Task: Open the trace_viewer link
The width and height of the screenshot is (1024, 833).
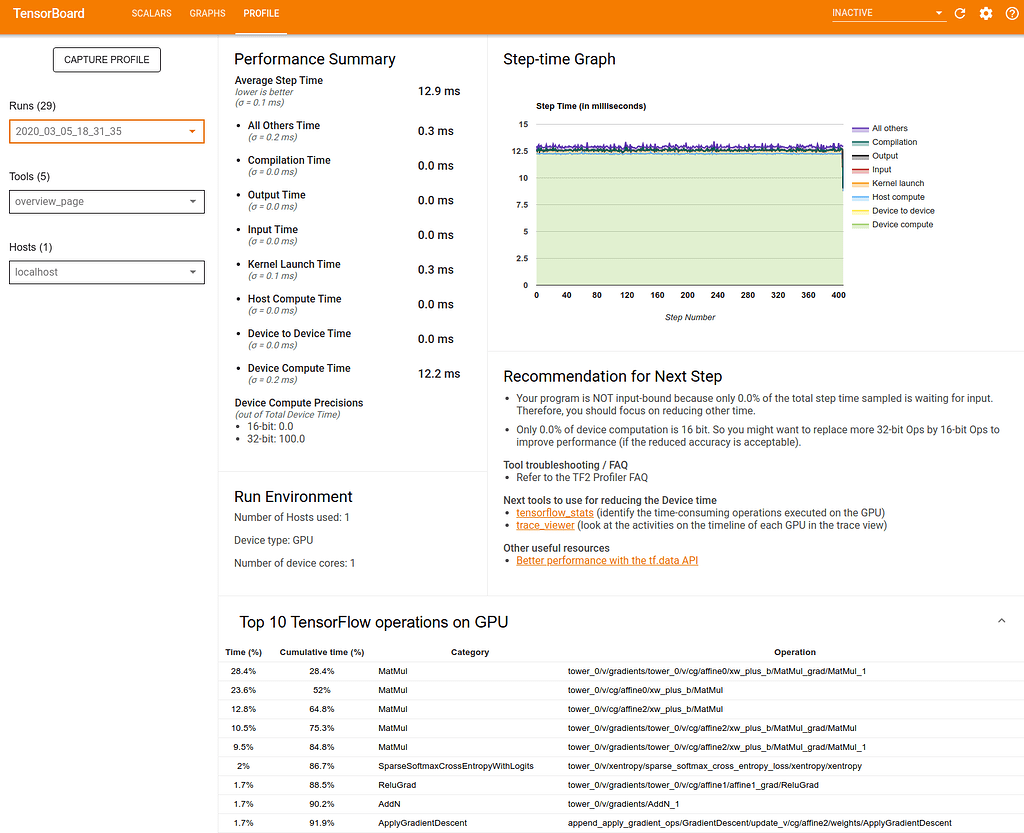Action: tap(545, 524)
